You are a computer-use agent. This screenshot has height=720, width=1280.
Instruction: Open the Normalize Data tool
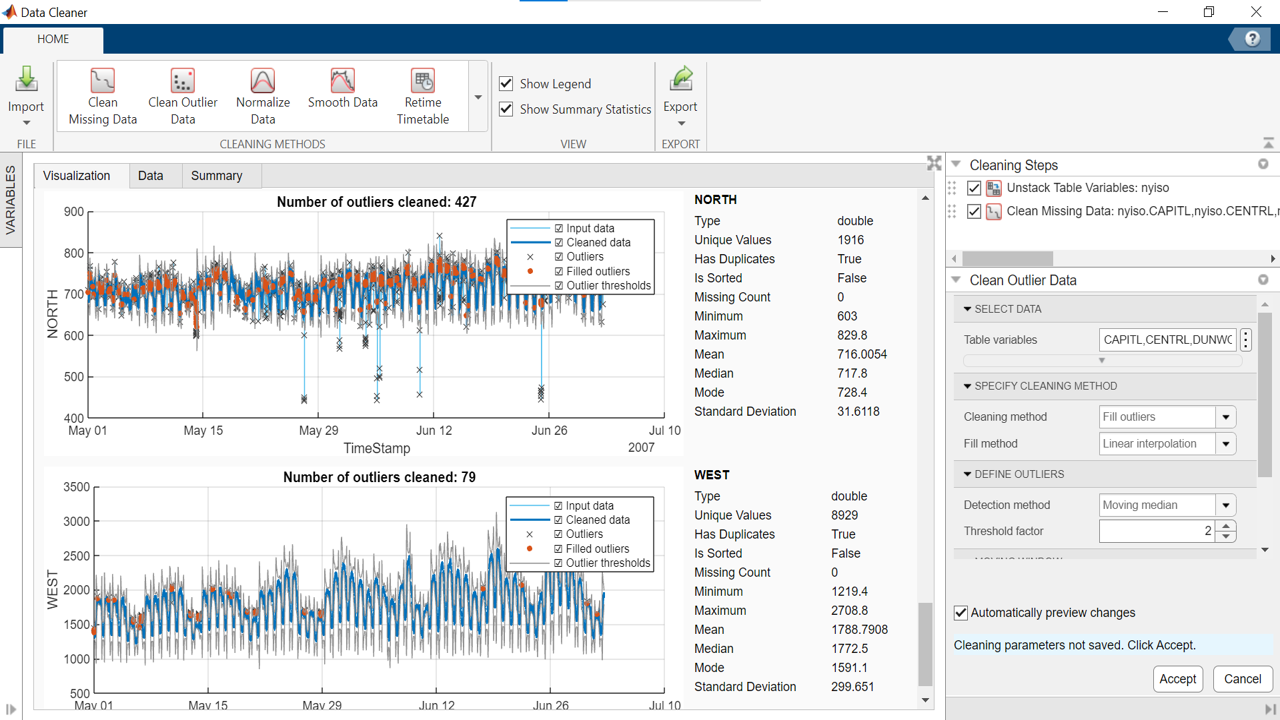[x=262, y=94]
